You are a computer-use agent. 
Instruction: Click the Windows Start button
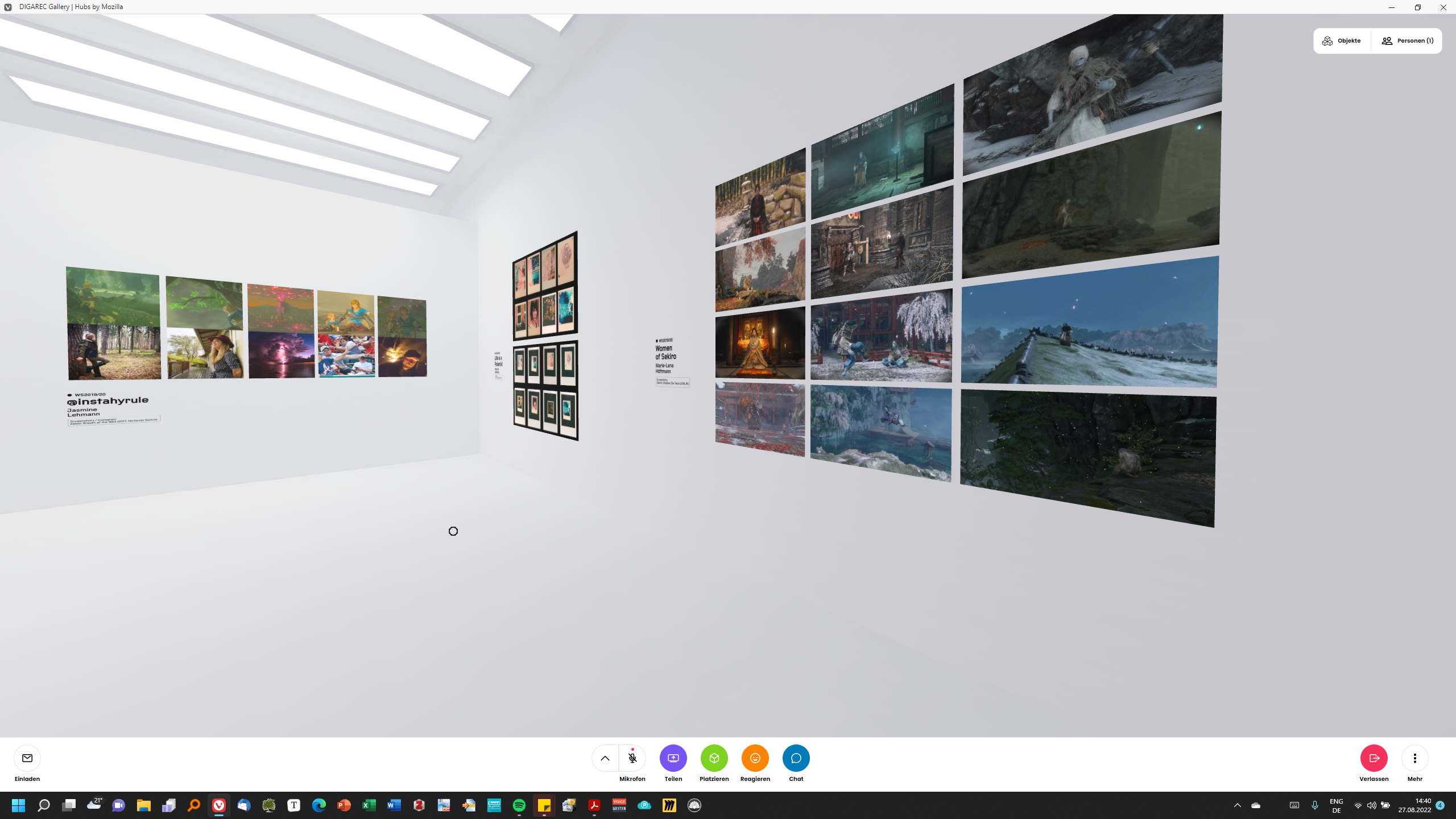[x=19, y=805]
